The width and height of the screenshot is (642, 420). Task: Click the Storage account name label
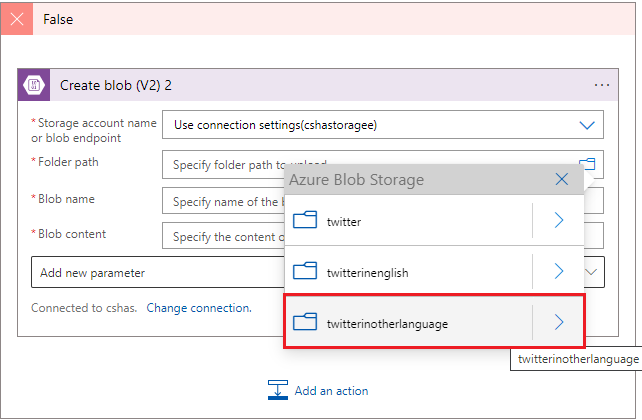(x=94, y=130)
